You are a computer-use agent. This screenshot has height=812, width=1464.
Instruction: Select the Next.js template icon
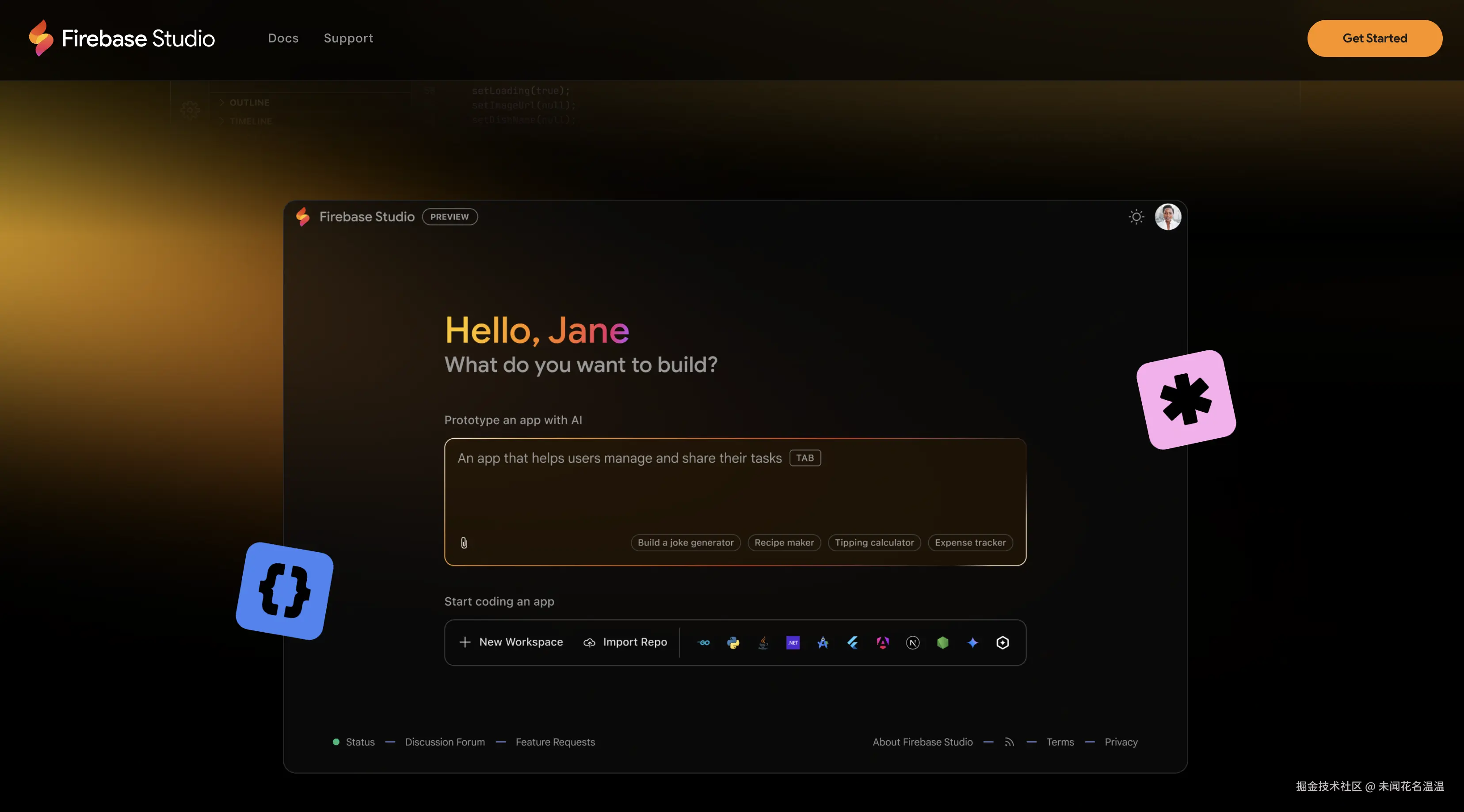click(x=912, y=642)
